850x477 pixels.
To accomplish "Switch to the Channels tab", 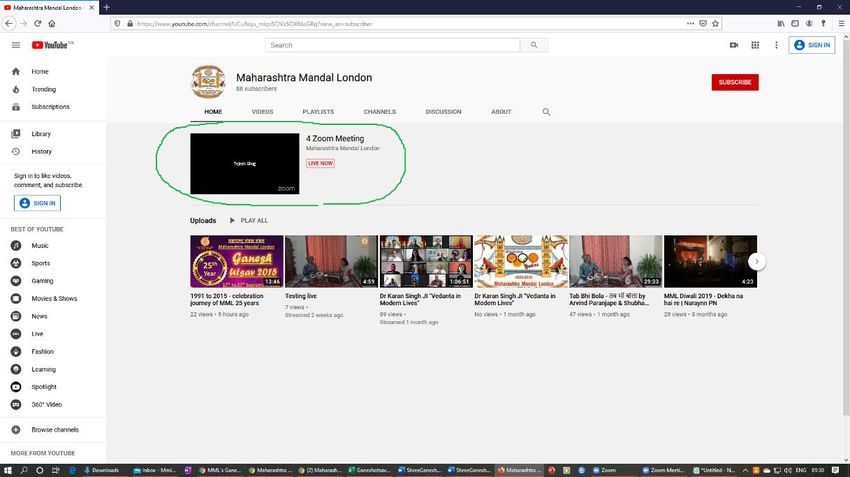I will pos(379,112).
